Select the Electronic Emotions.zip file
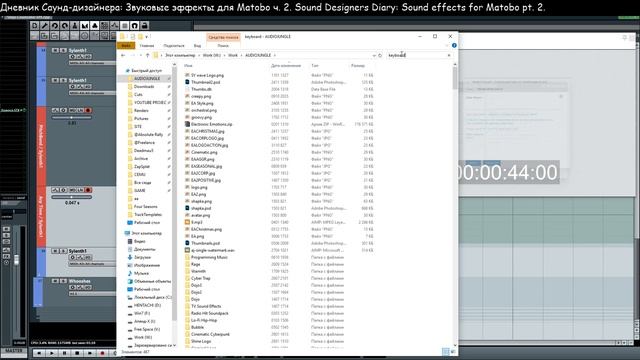 [211, 124]
